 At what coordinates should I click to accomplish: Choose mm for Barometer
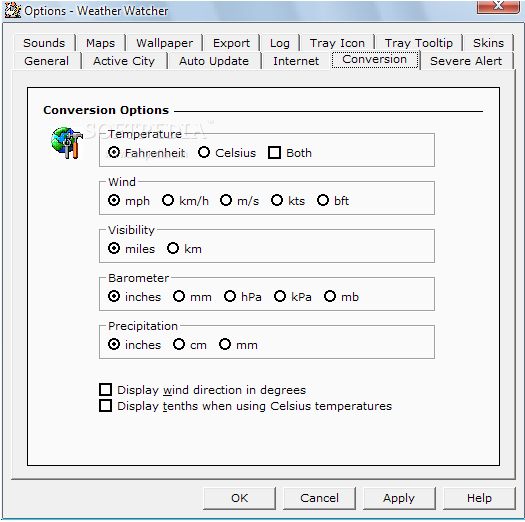192,296
